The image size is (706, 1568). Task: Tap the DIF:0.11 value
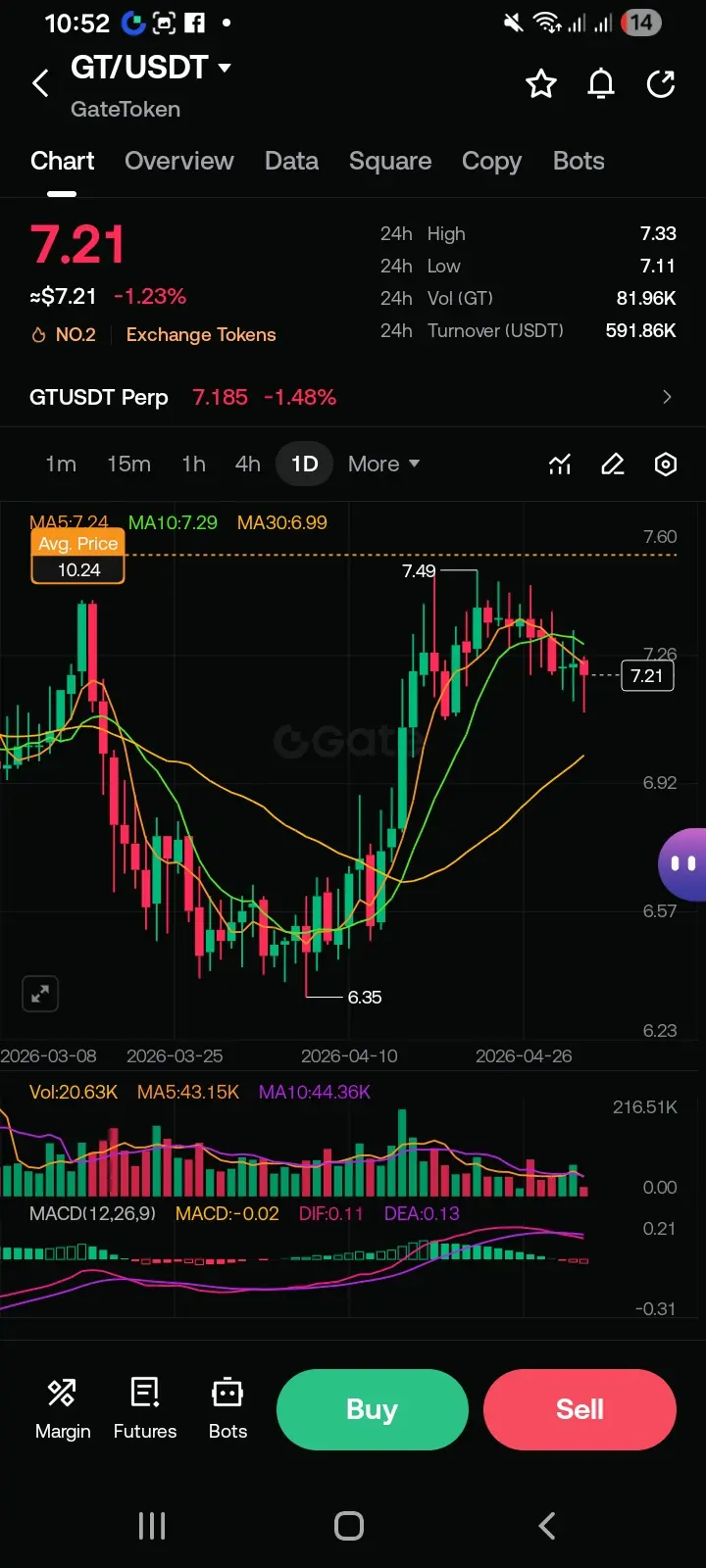(331, 1213)
